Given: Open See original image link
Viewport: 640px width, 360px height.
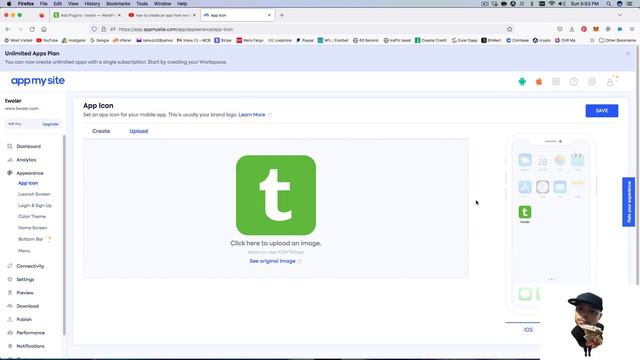Looking at the screenshot, I should (273, 261).
